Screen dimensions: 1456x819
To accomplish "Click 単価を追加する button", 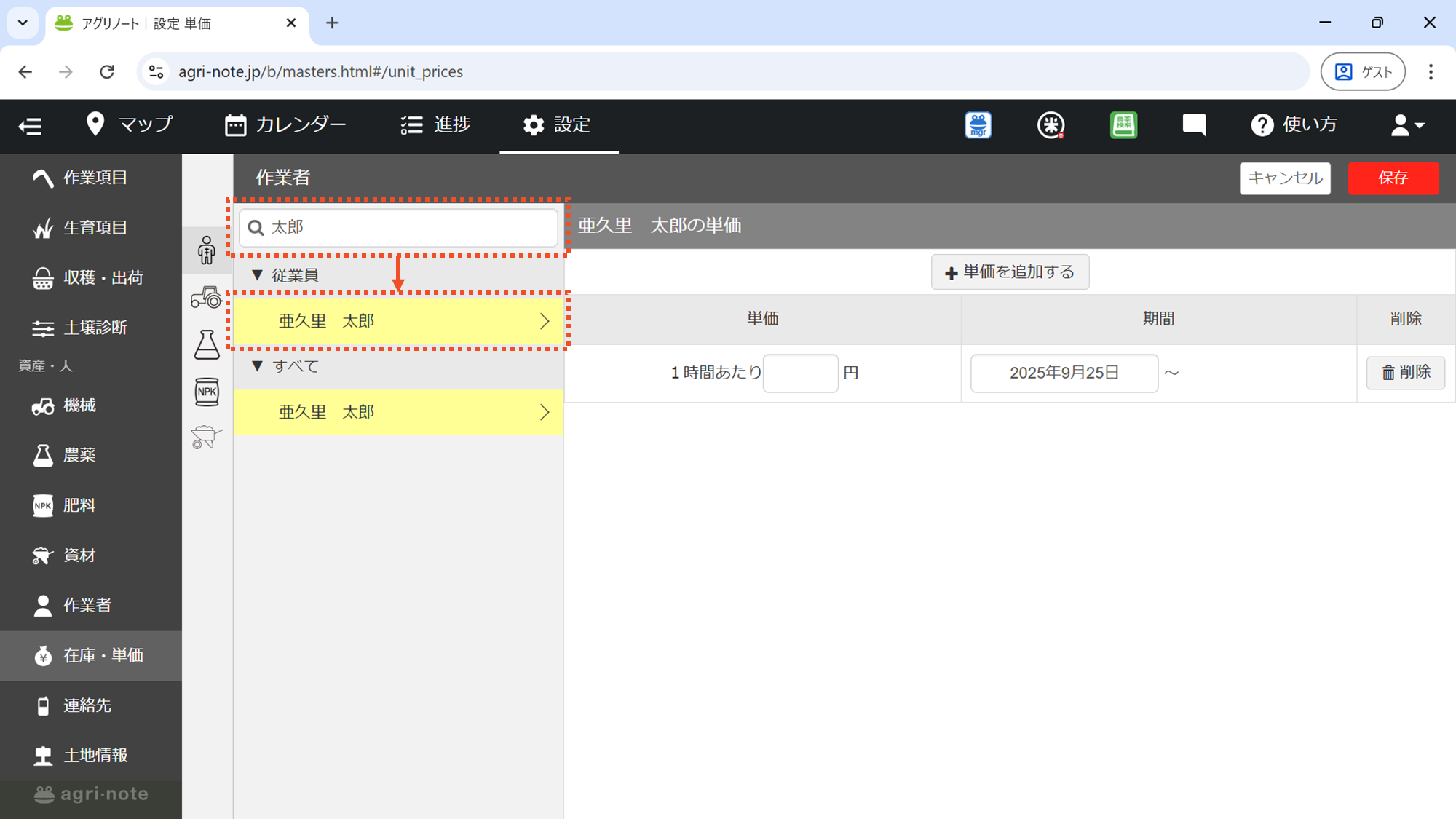I will [x=1010, y=272].
